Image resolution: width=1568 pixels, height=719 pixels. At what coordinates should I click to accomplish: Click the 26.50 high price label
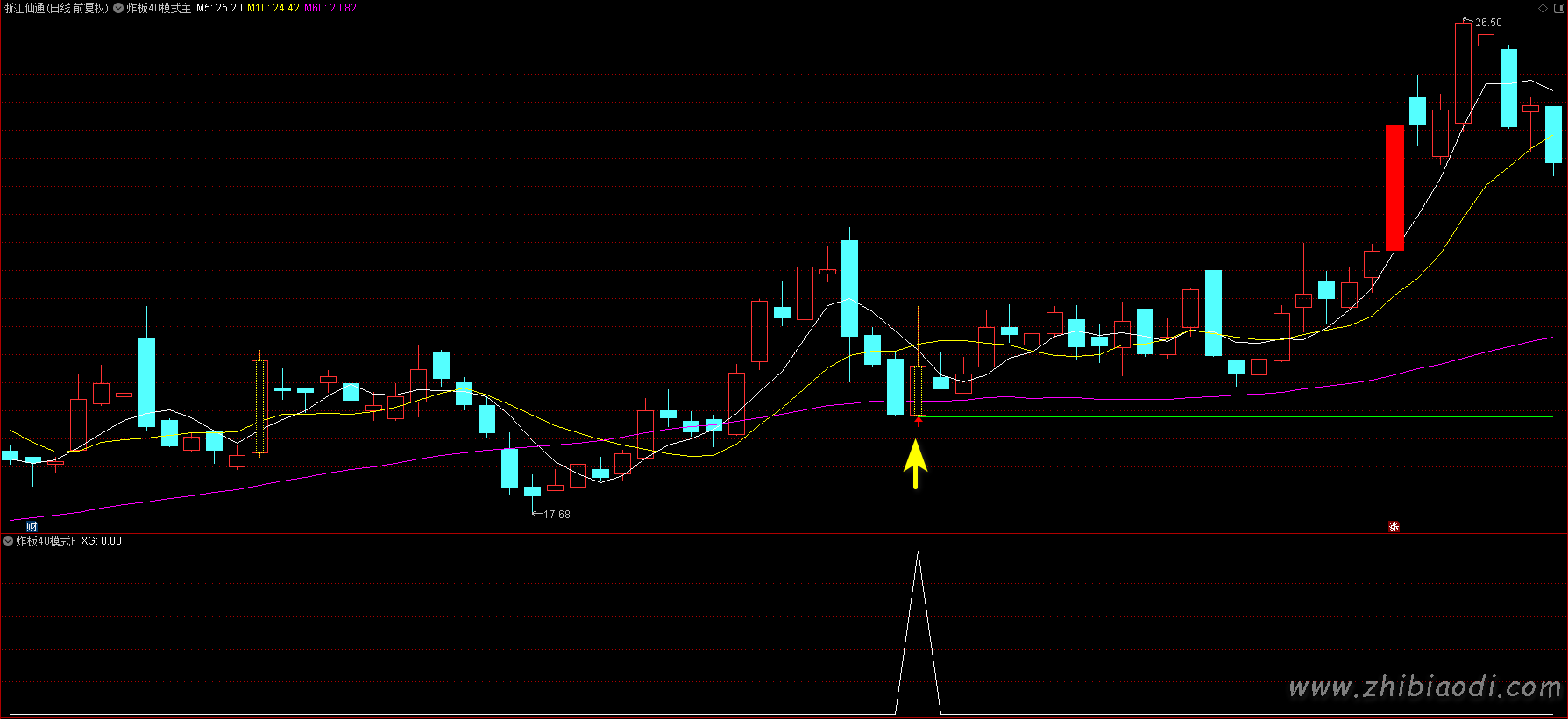tap(1488, 23)
